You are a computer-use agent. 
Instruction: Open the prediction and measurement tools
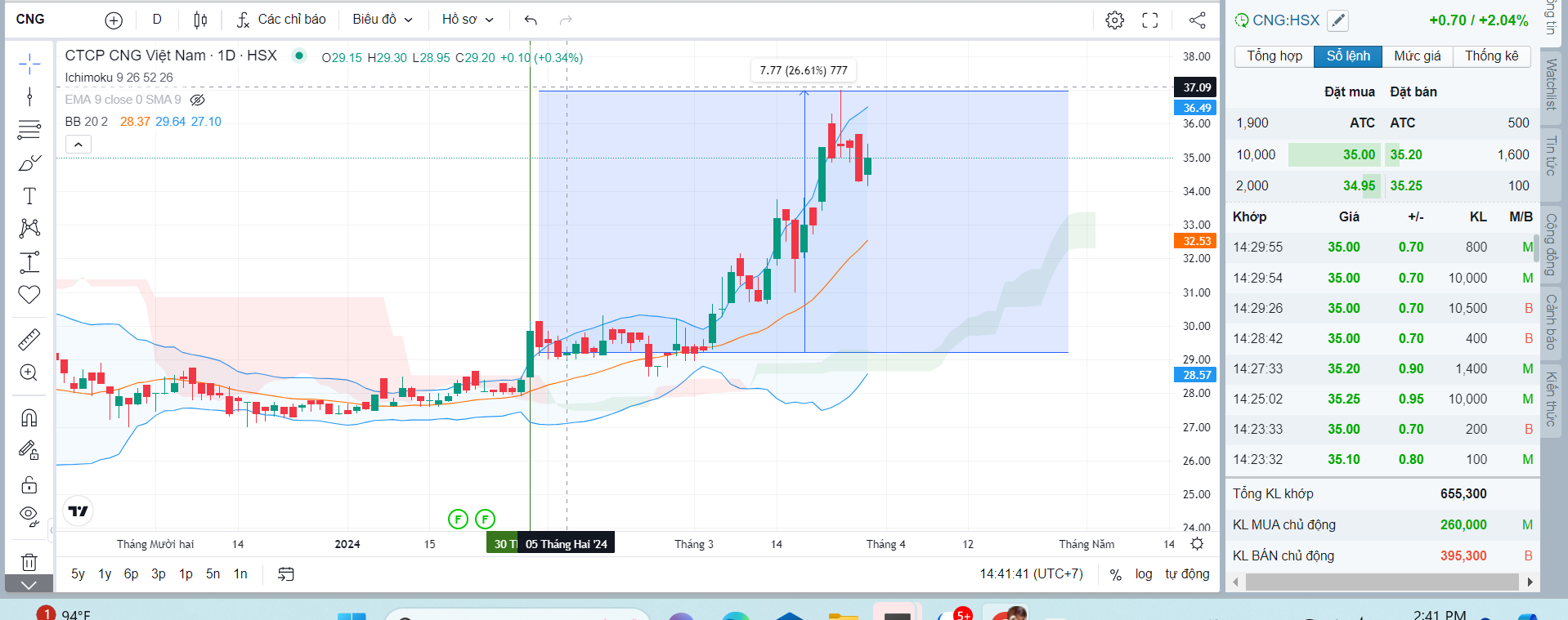(x=29, y=261)
